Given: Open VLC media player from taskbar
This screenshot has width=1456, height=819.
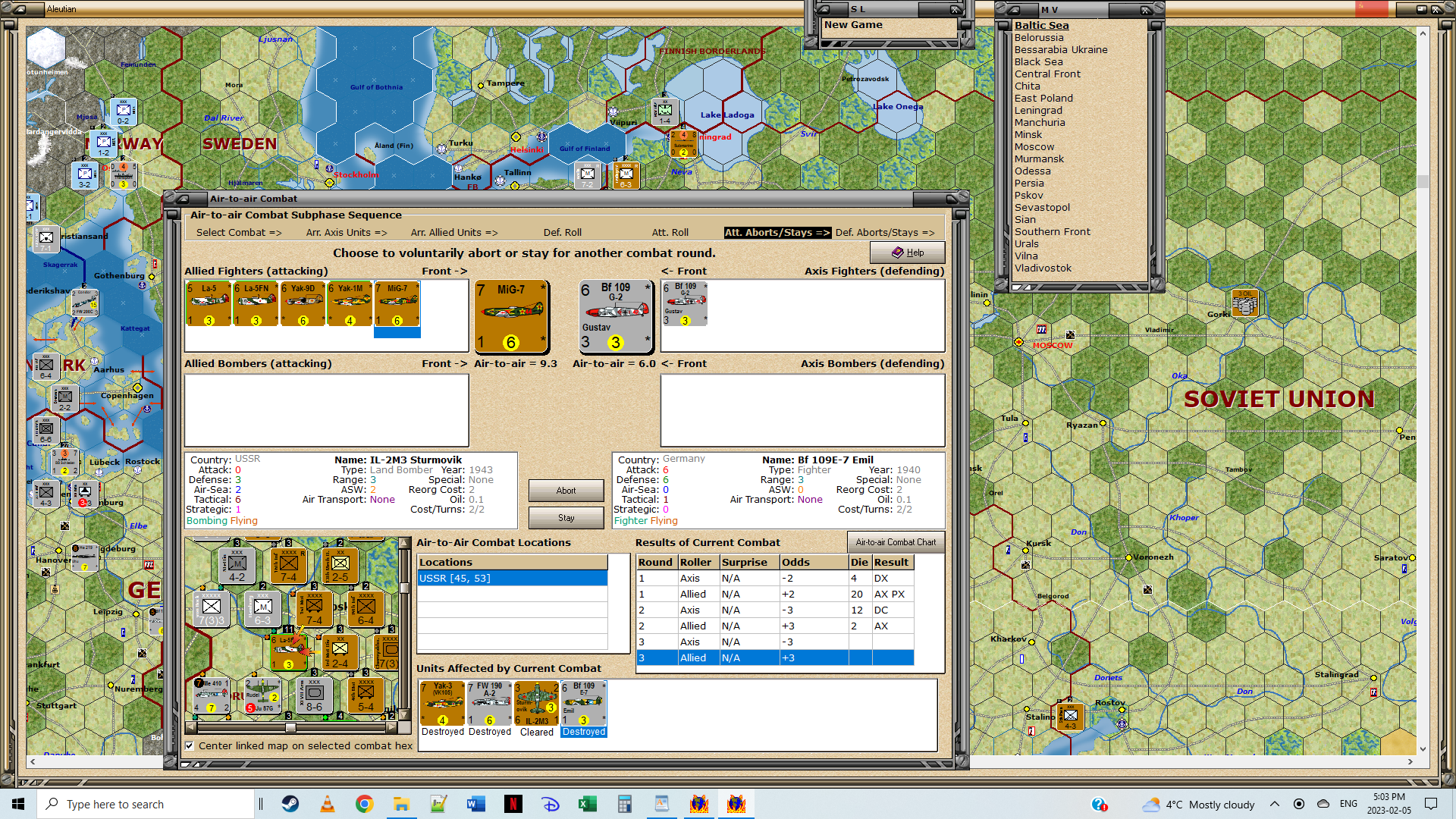Looking at the screenshot, I should click(328, 804).
